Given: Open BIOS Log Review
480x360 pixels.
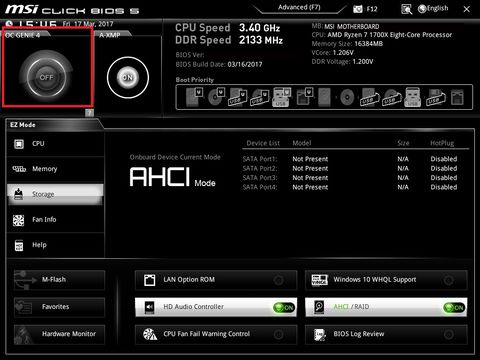Looking at the screenshot, I should (386, 334).
